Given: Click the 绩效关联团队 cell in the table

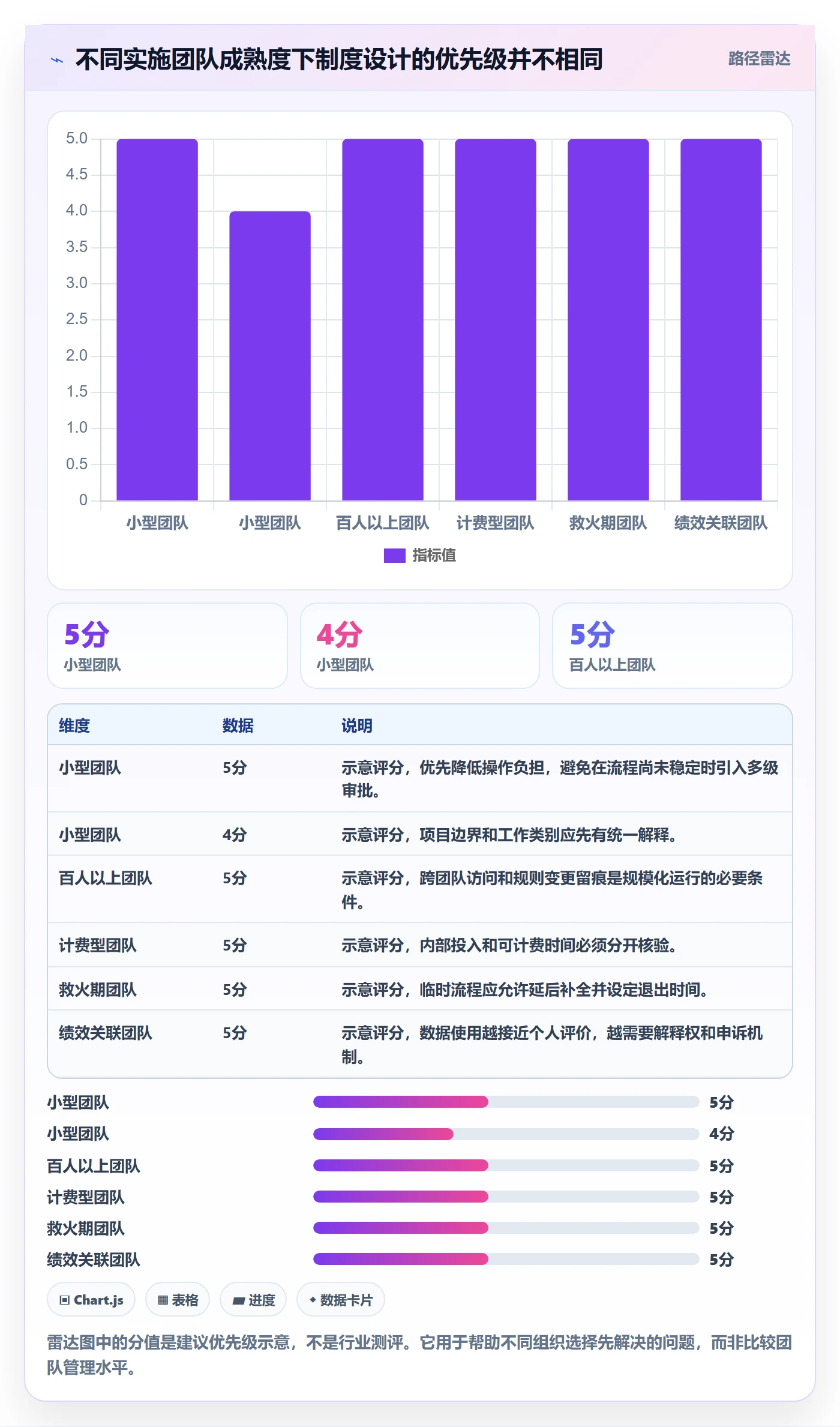Looking at the screenshot, I should pyautogui.click(x=106, y=1033).
